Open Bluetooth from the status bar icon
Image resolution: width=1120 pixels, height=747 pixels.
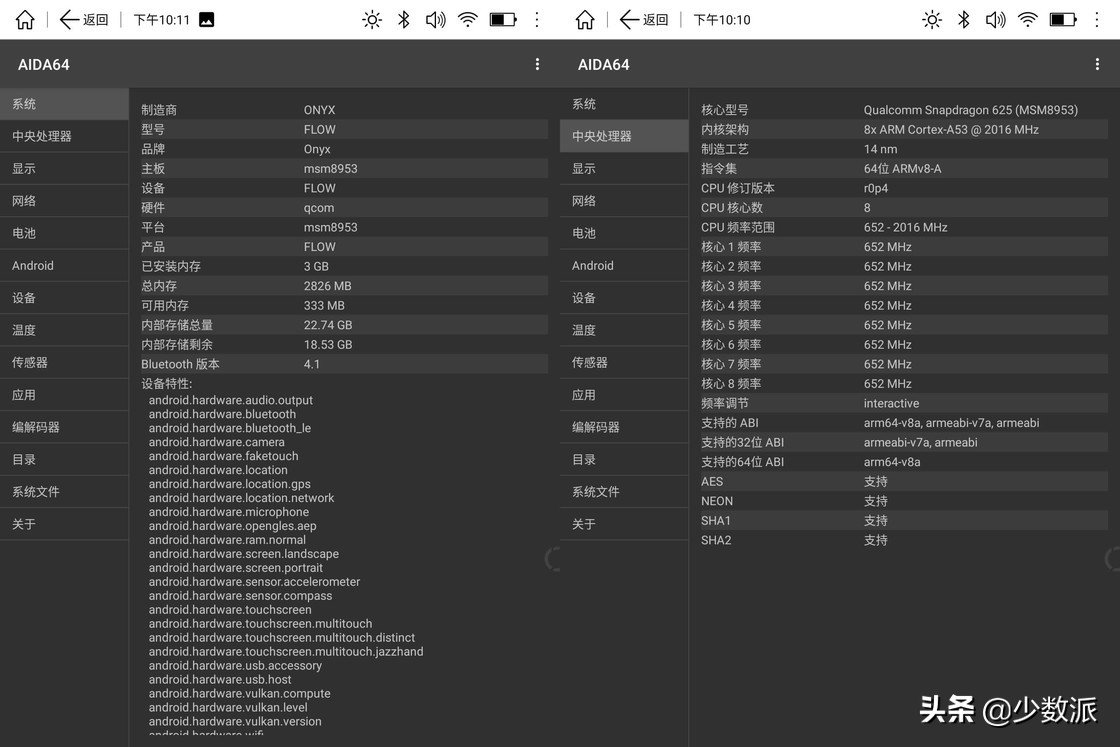point(403,19)
